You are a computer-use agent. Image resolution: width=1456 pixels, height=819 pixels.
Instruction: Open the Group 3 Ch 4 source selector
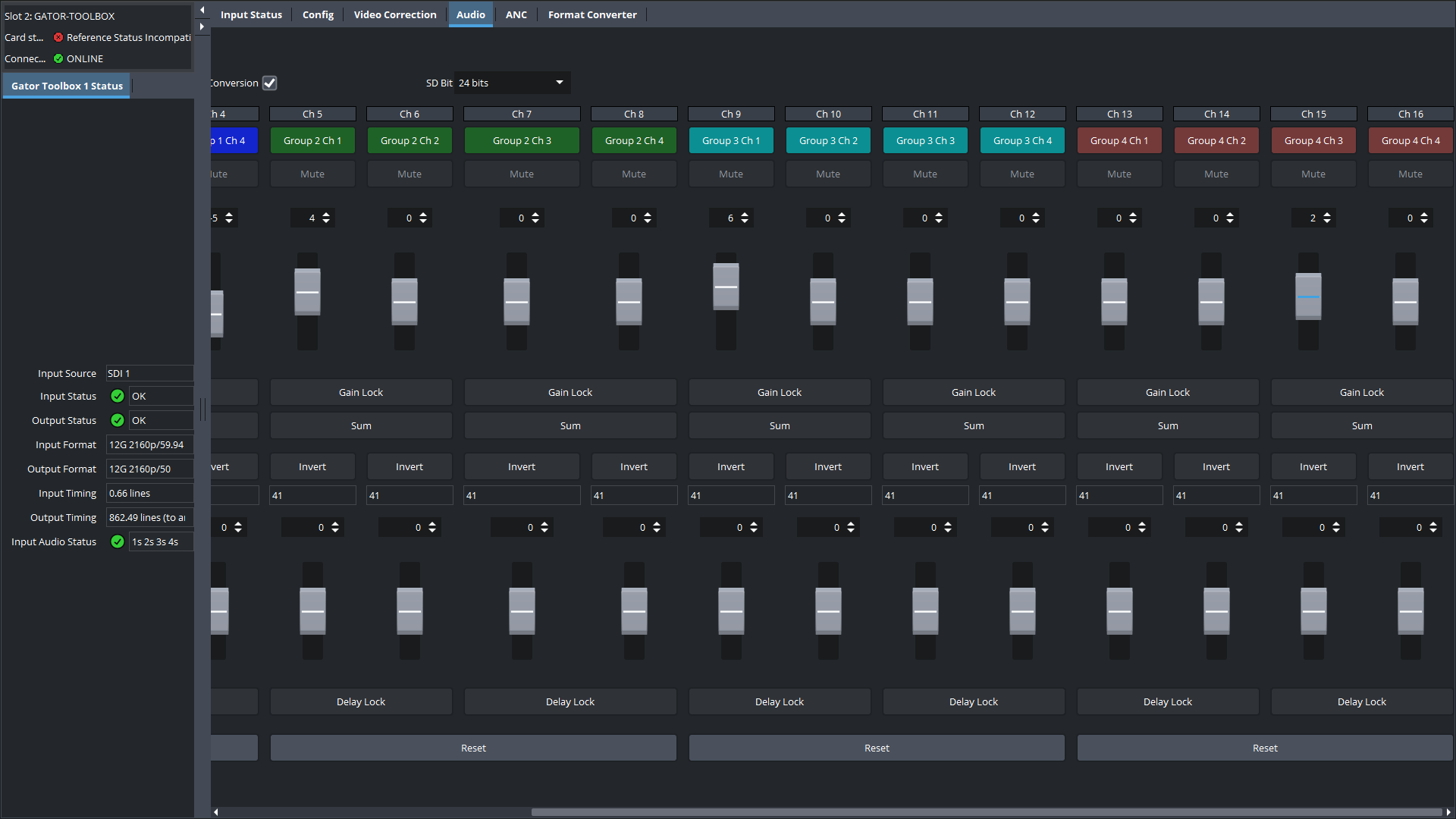(1022, 140)
